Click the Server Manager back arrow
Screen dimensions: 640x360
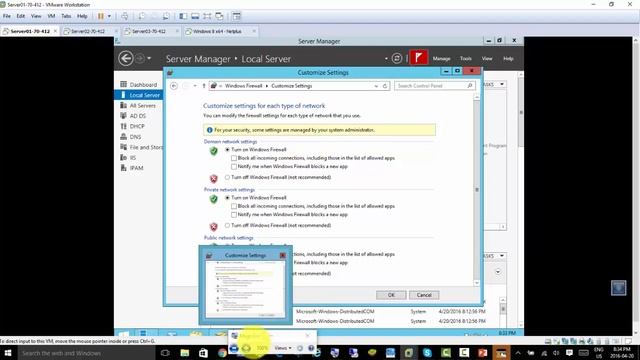126,58
